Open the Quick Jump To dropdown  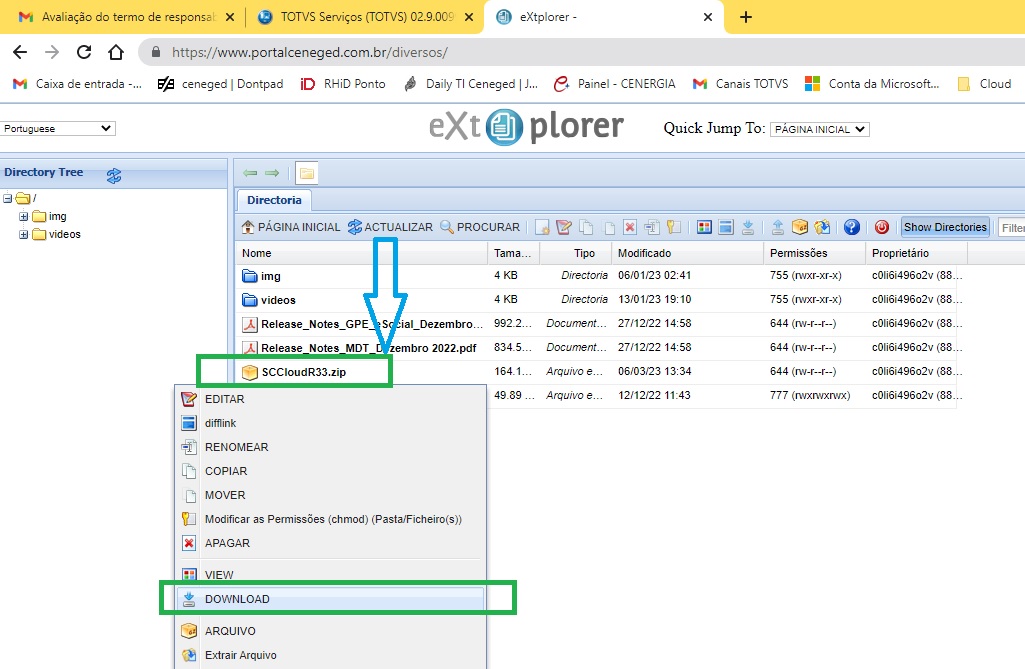tap(819, 129)
